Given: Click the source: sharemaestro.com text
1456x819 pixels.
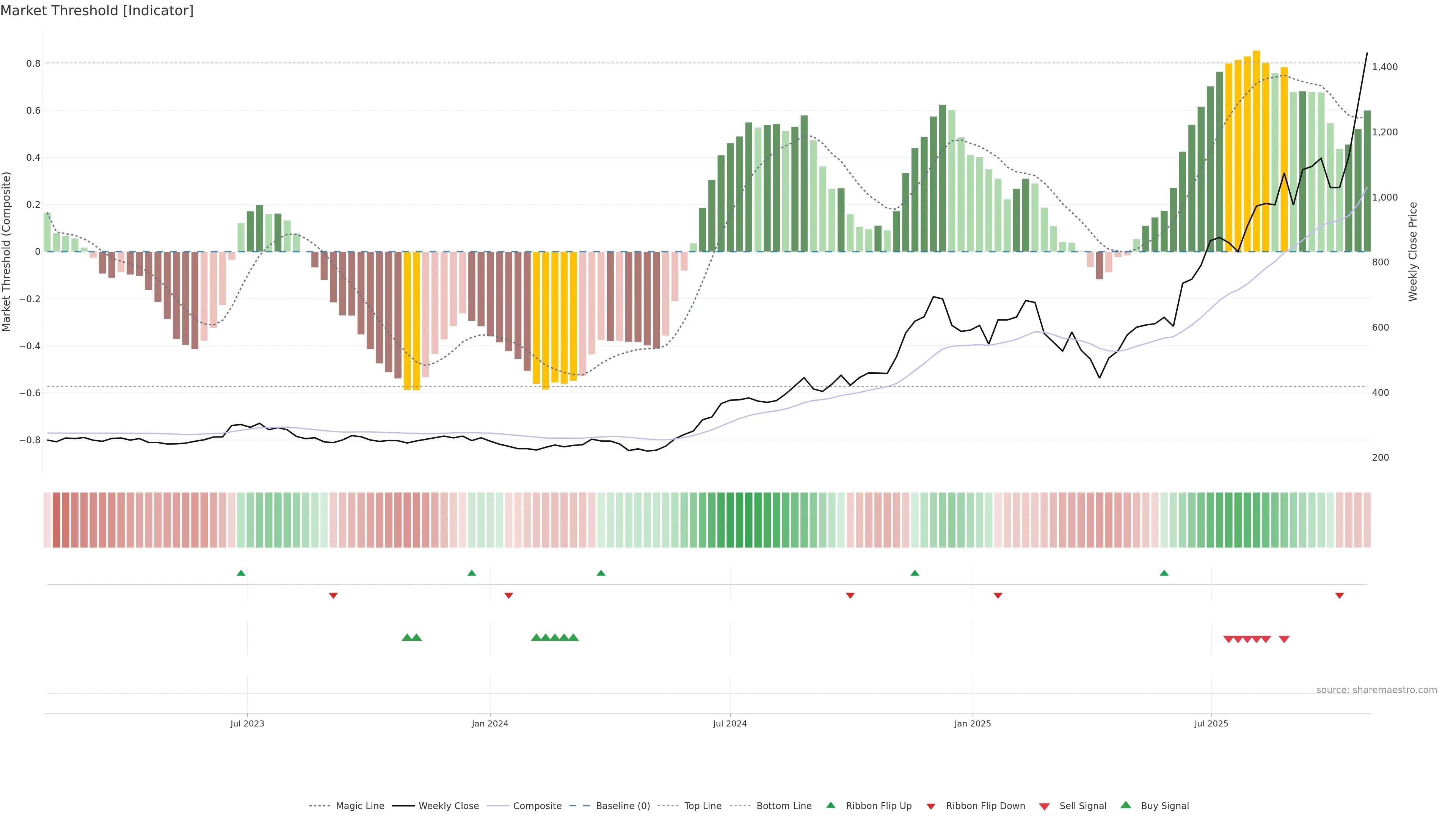Looking at the screenshot, I should [1376, 690].
